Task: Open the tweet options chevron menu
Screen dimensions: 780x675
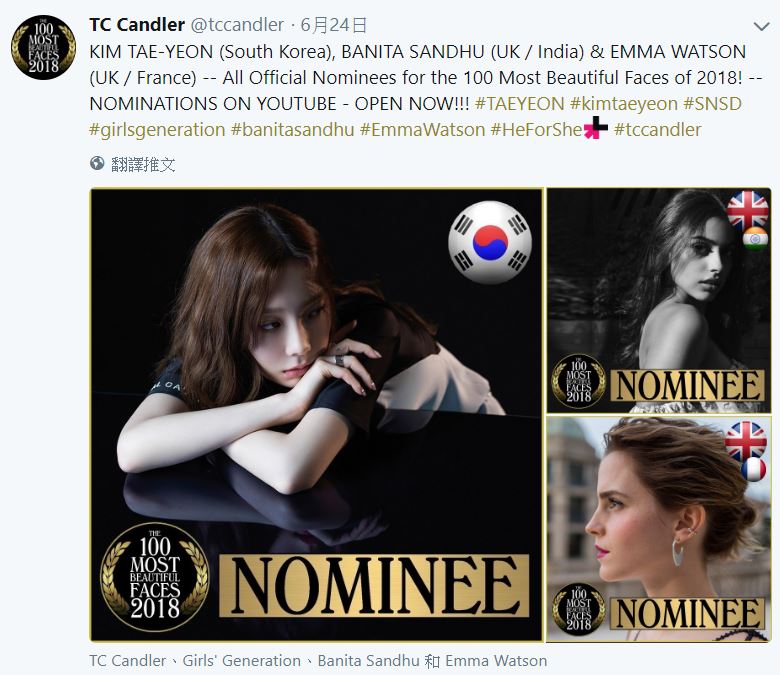Action: point(761,26)
